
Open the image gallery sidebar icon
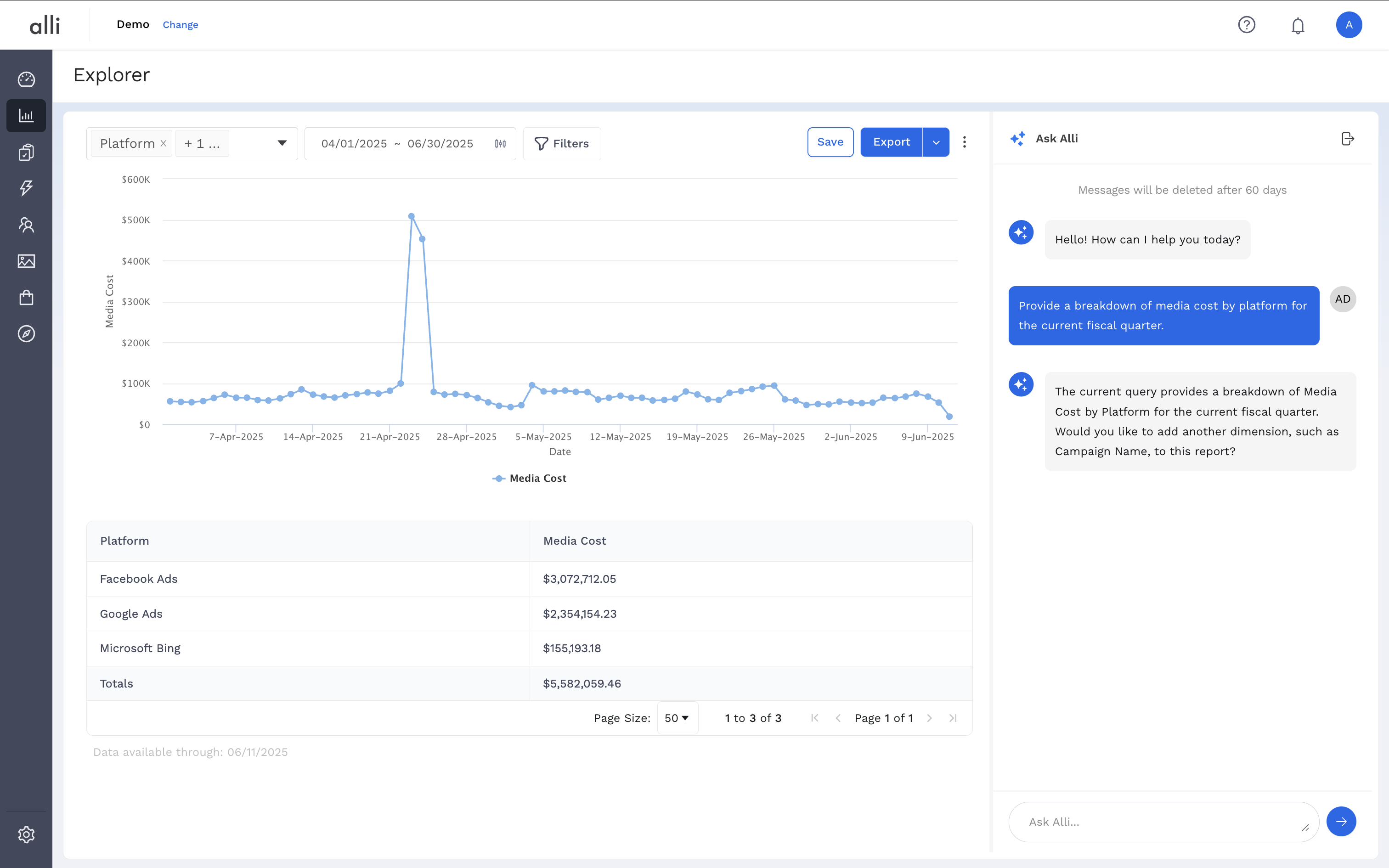pyautogui.click(x=26, y=261)
